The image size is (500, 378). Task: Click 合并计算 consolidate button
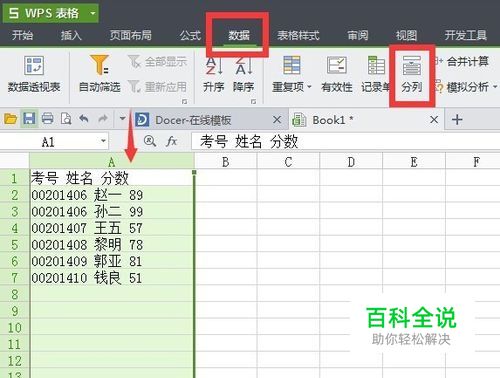pyautogui.click(x=462, y=61)
